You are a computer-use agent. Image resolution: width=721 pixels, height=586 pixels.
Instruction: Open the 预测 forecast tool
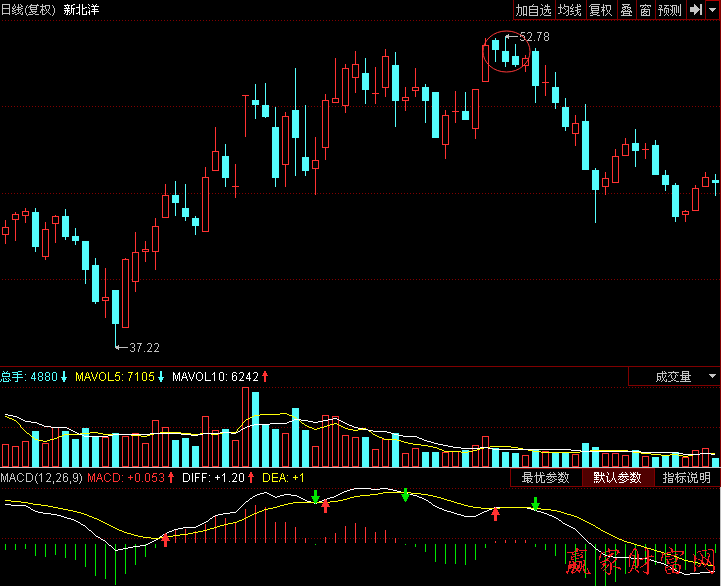669,10
